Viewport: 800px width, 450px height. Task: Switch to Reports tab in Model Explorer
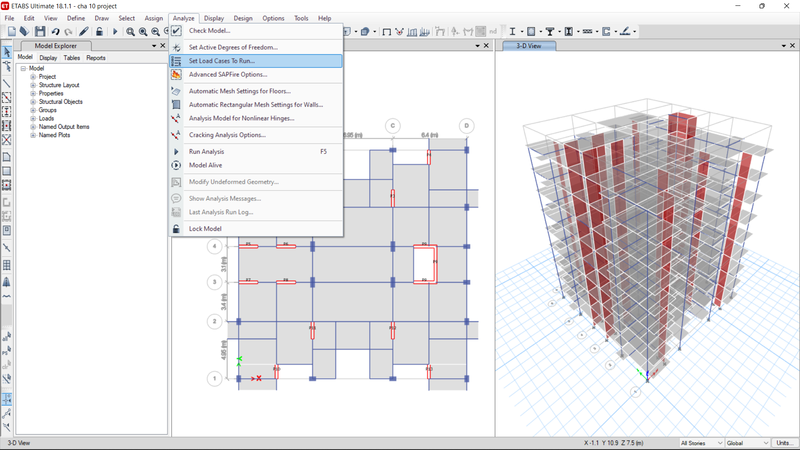(95, 58)
